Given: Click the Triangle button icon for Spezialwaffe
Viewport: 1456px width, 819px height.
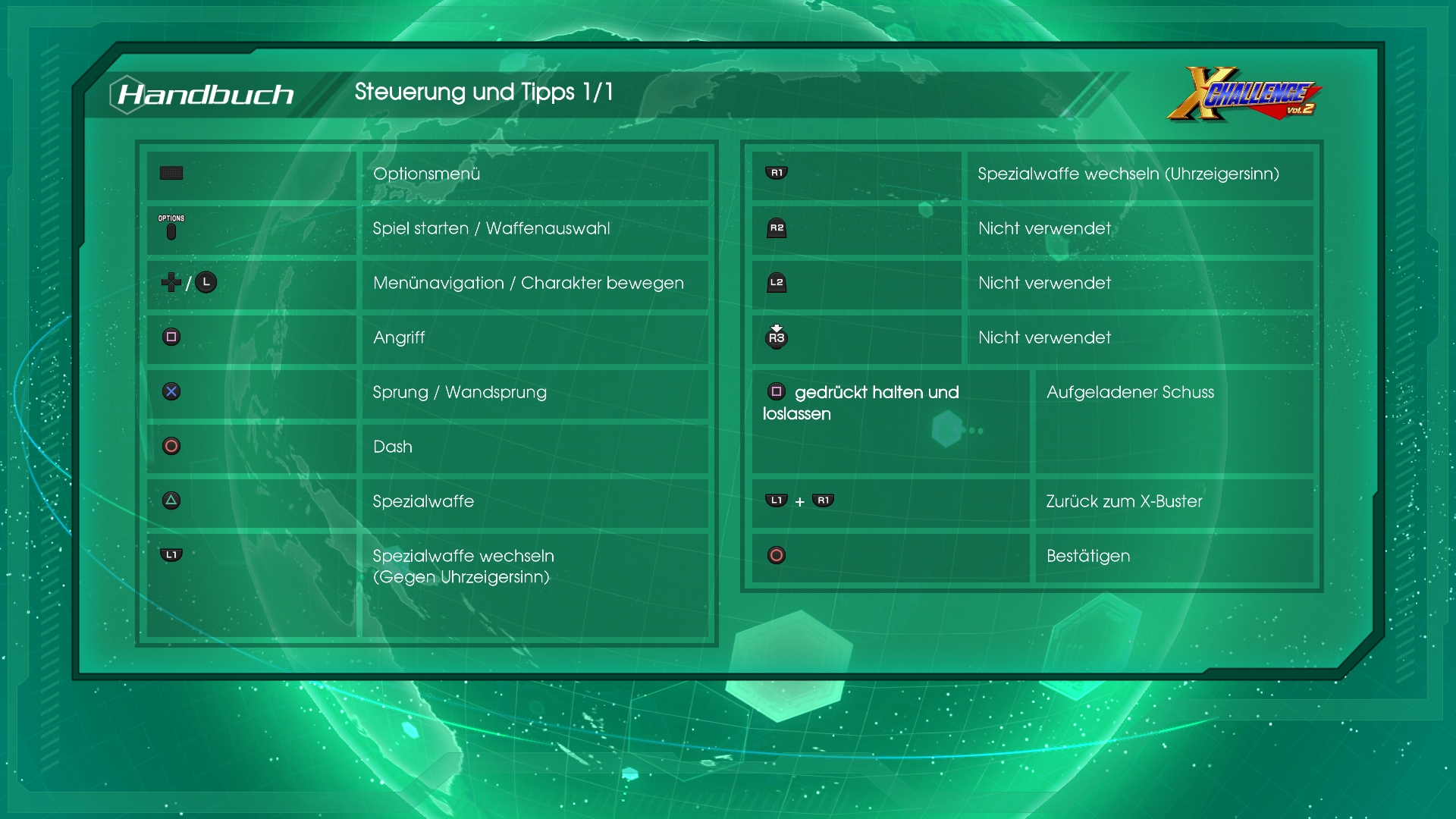Looking at the screenshot, I should point(171,500).
